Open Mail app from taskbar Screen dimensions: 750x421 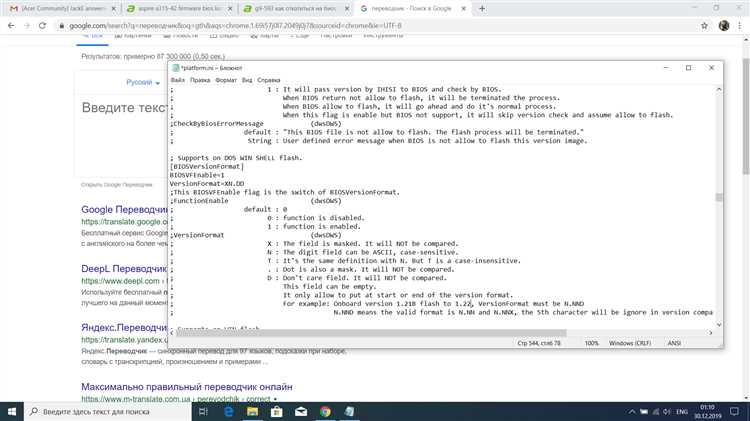click(301, 411)
